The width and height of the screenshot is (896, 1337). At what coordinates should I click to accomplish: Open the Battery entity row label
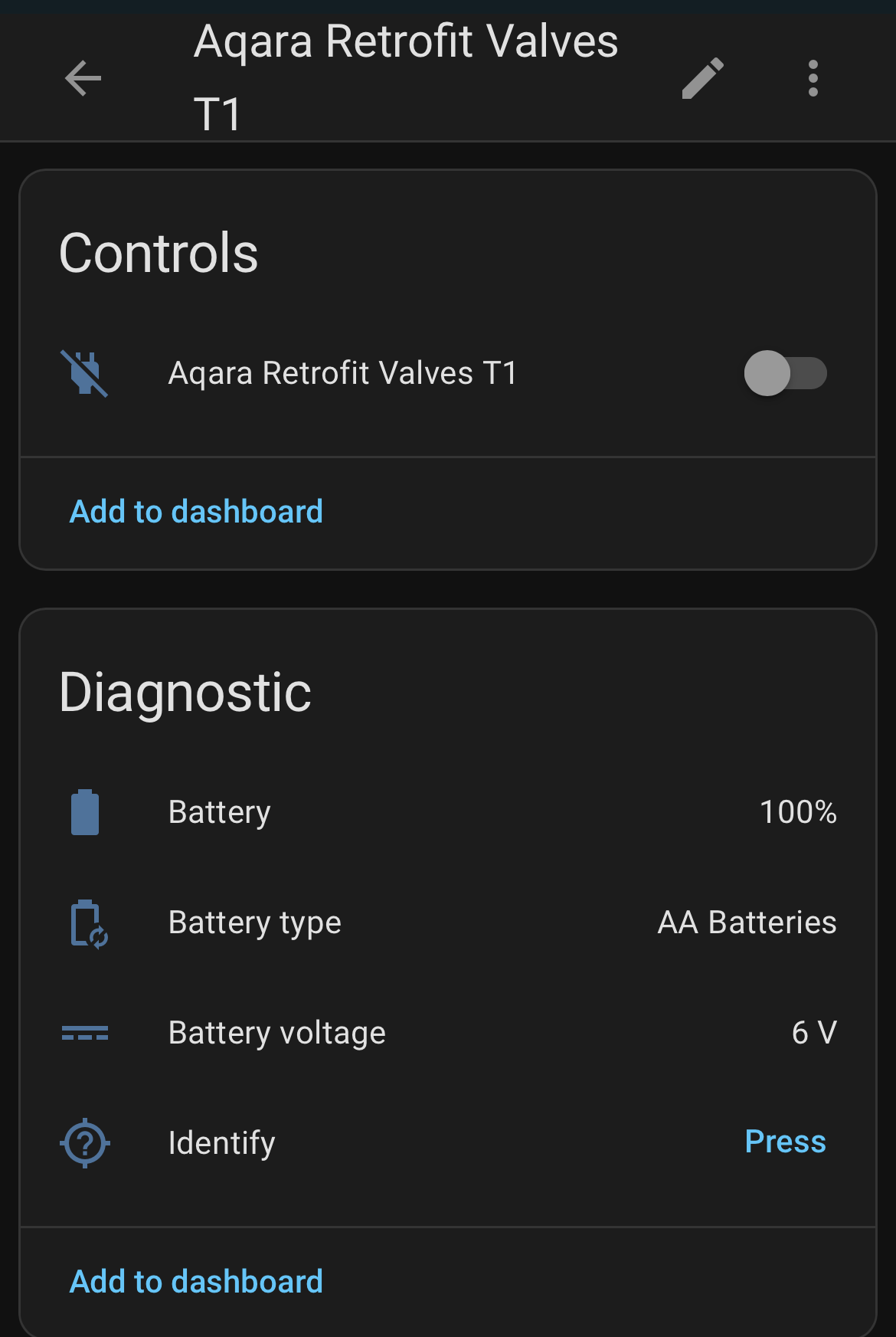tap(219, 812)
